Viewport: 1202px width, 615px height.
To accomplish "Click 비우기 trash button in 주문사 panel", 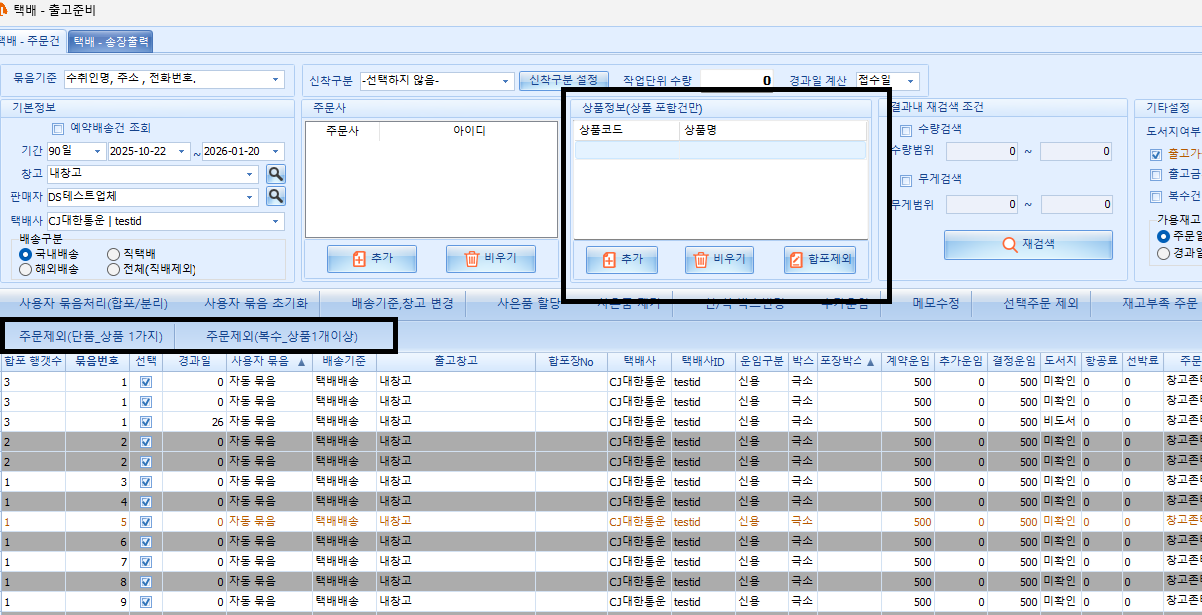I will (x=490, y=259).
